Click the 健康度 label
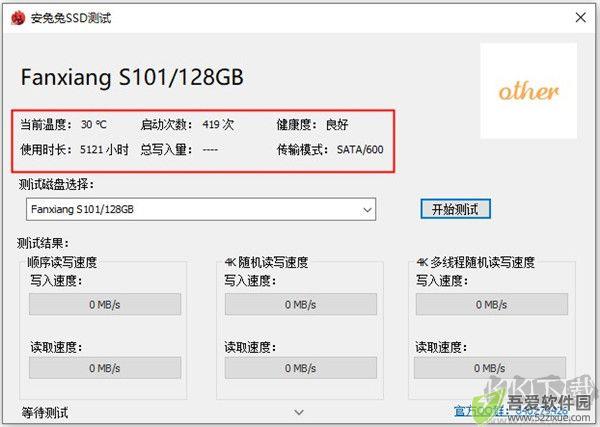Screen dimensions: 600x427 pos(297,124)
